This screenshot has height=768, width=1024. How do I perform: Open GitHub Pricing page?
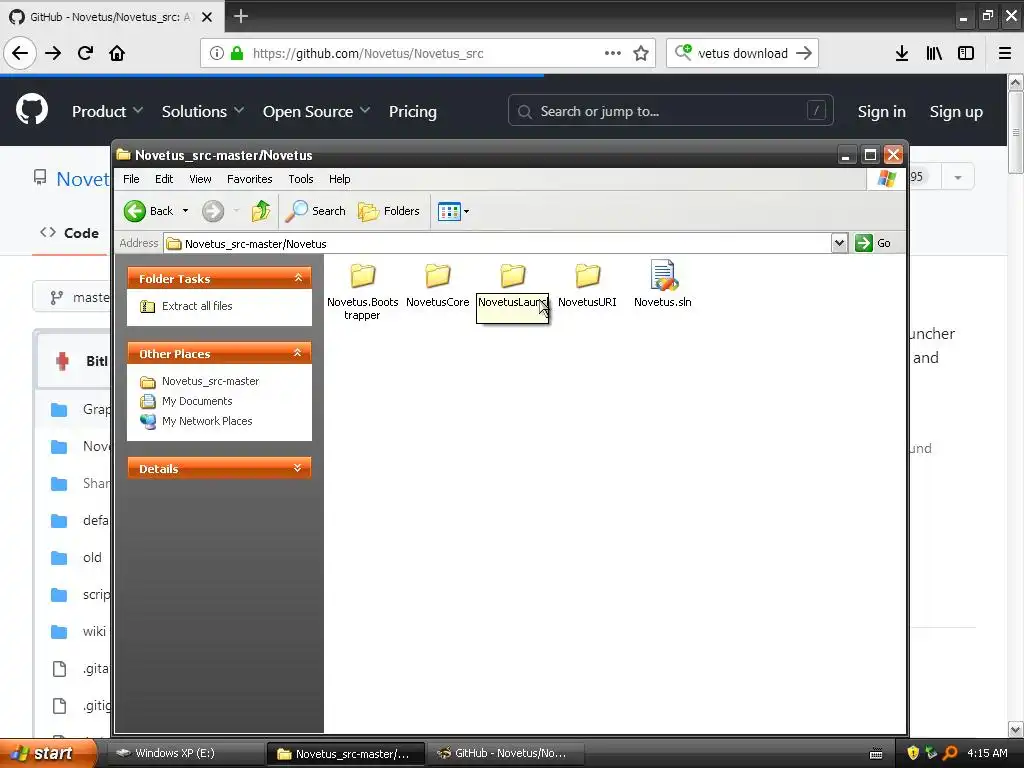[413, 112]
